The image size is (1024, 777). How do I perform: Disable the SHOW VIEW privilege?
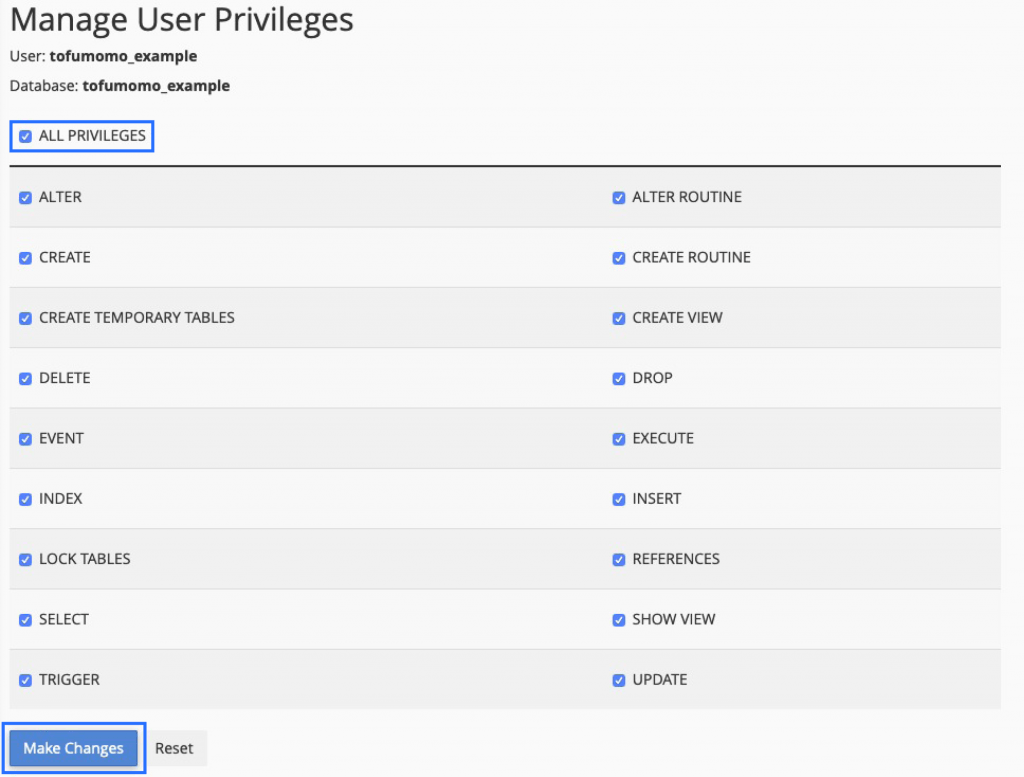pyautogui.click(x=619, y=619)
